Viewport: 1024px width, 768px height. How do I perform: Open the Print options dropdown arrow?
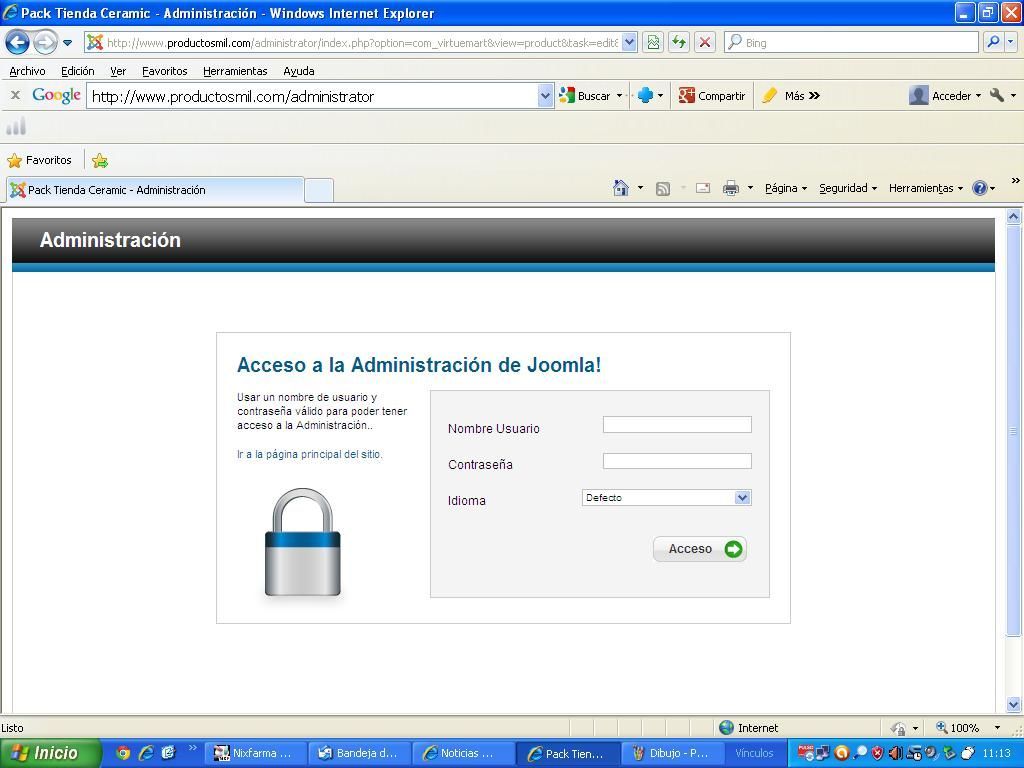pos(750,188)
